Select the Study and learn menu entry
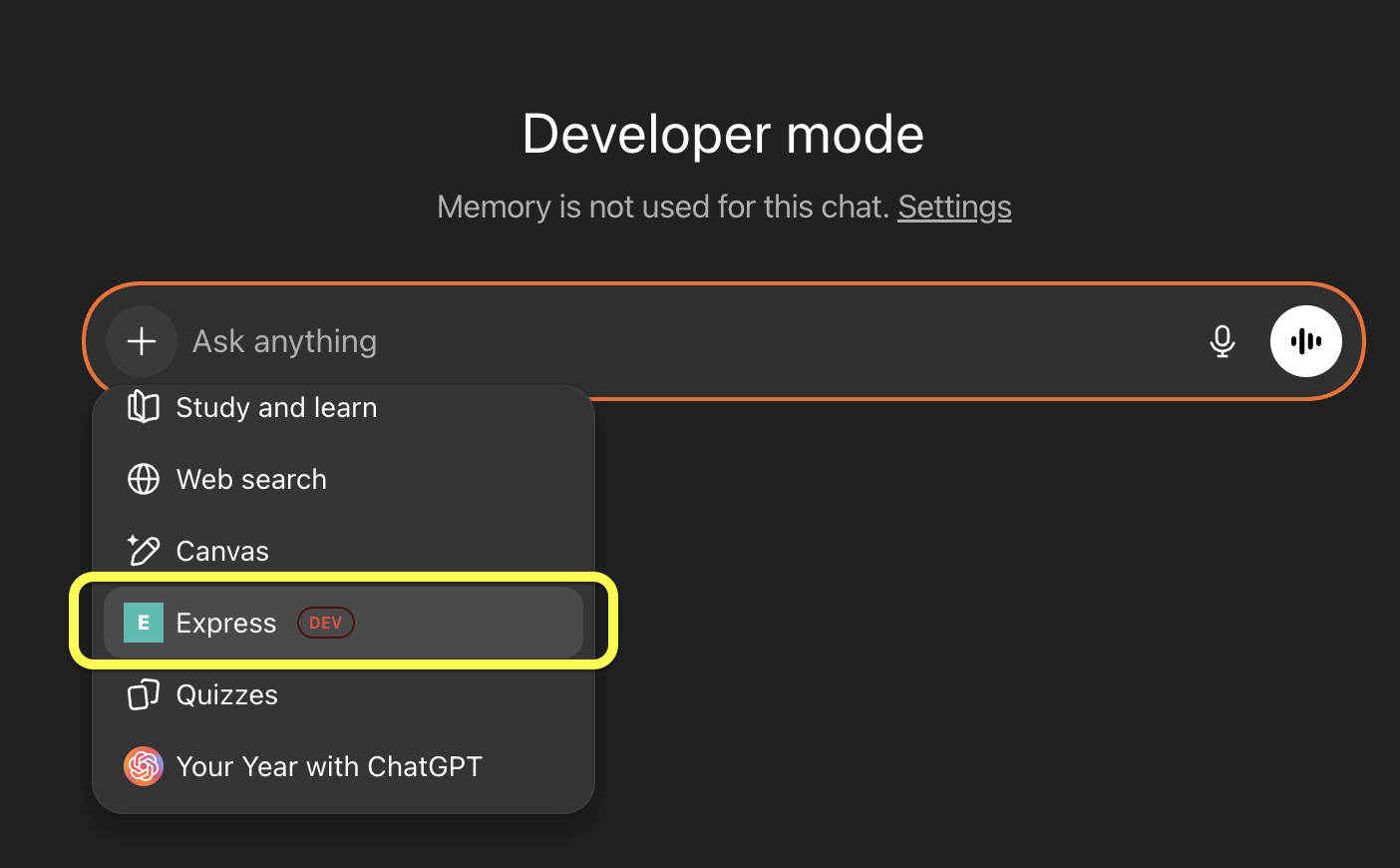The height and width of the screenshot is (868, 1400). click(x=276, y=408)
